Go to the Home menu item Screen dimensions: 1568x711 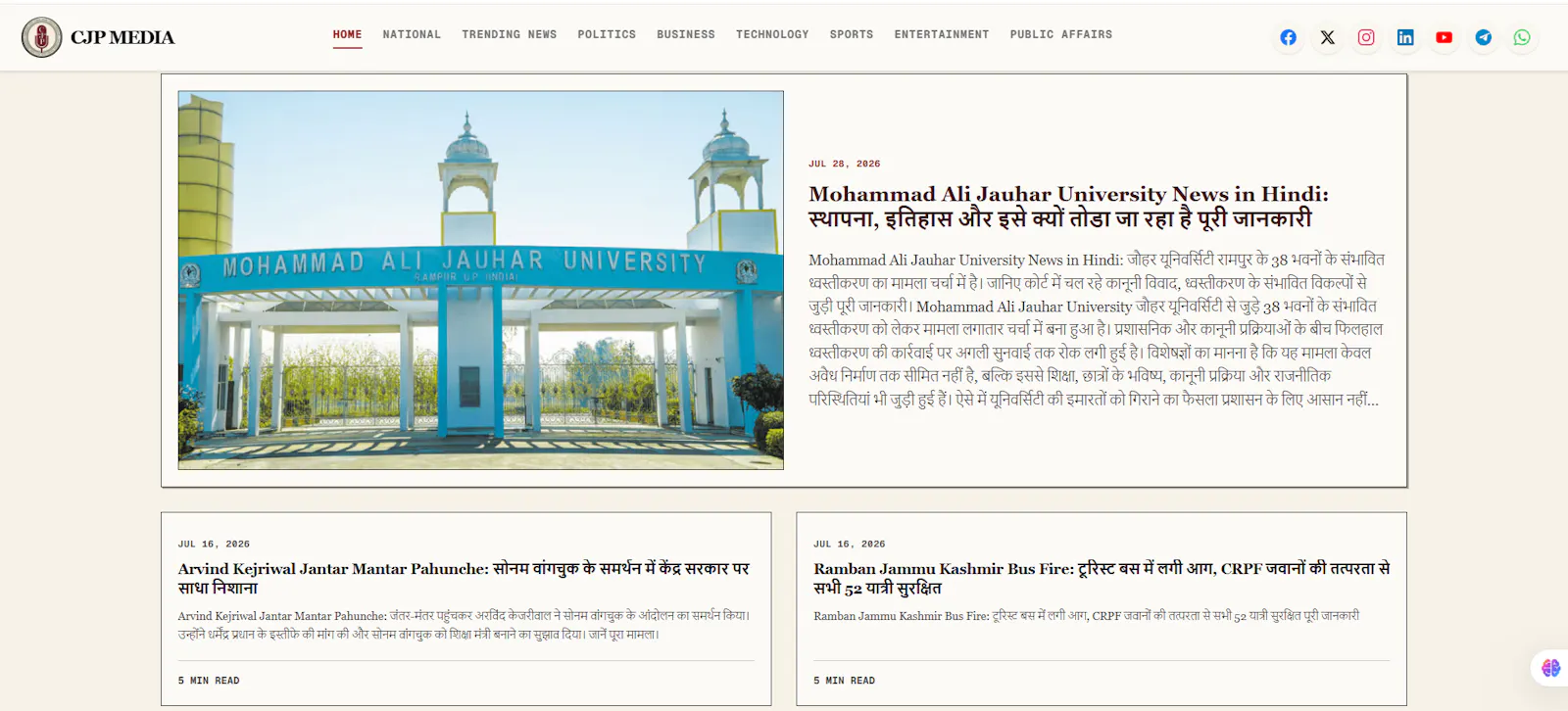[347, 34]
